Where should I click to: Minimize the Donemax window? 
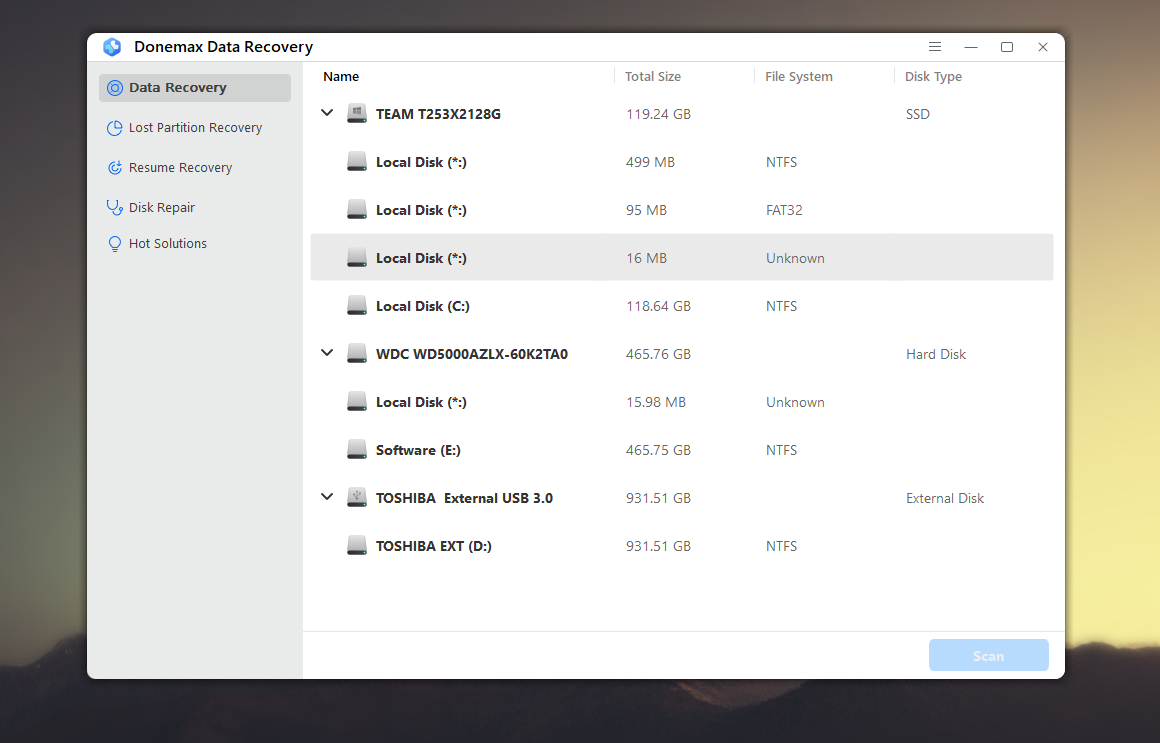971,47
